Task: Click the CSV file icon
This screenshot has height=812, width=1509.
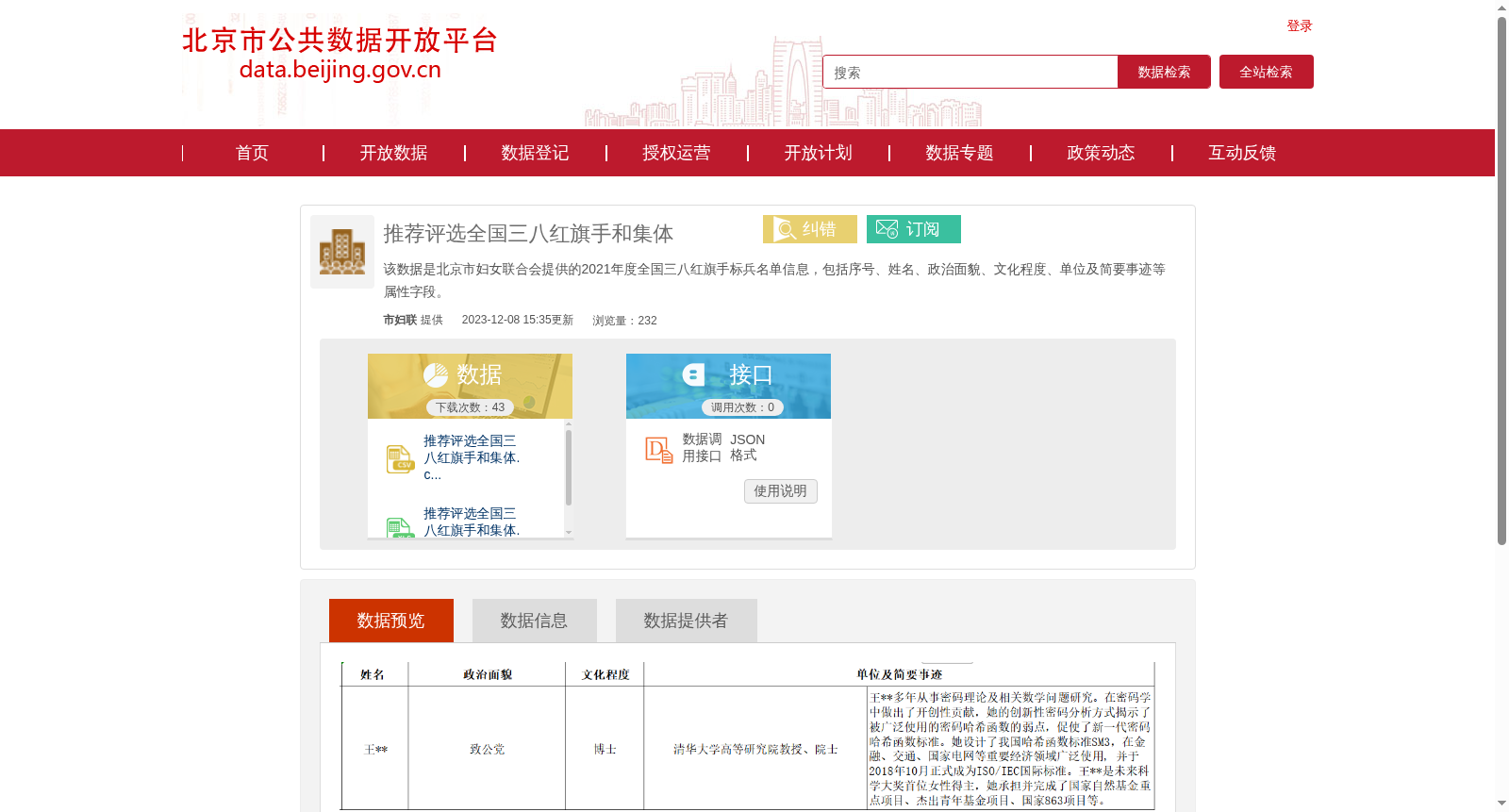Action: click(x=400, y=458)
